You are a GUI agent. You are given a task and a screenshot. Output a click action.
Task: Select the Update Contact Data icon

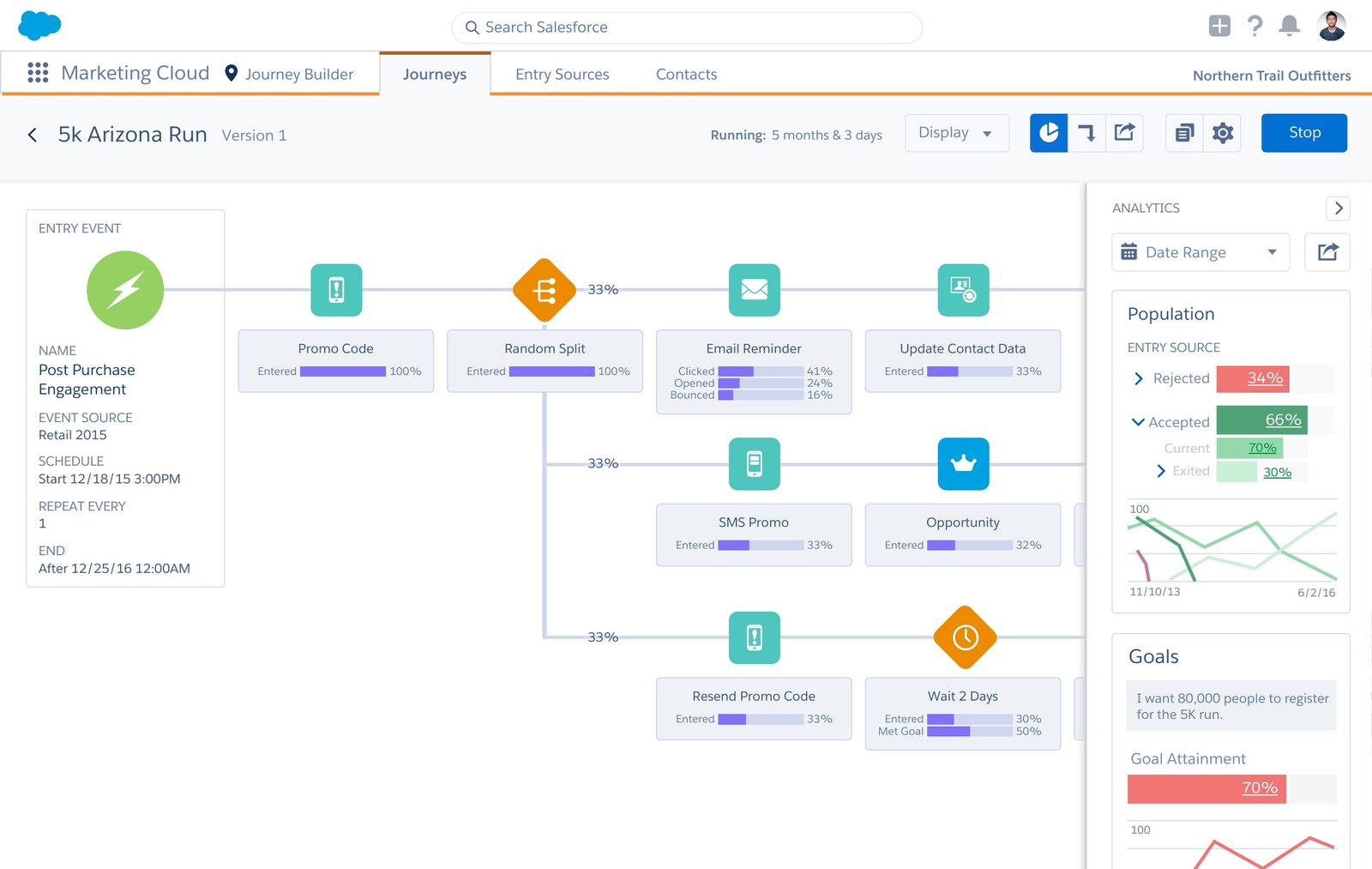[964, 290]
